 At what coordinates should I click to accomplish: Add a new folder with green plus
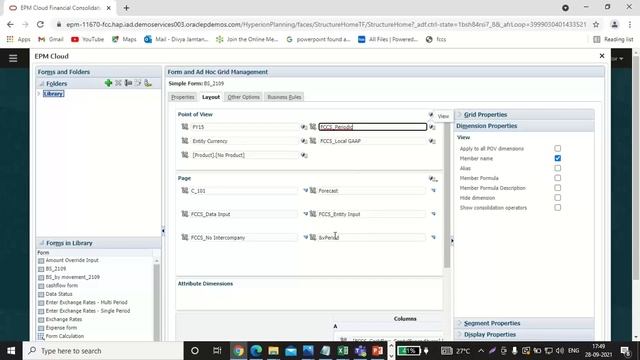[108, 83]
